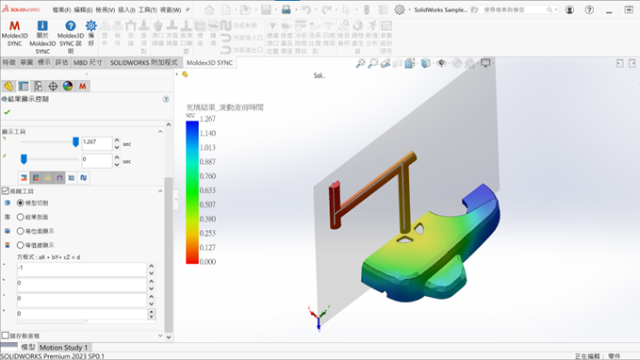Open the Moldex3D SYNC help icon
The height and width of the screenshot is (360, 640).
pyautogui.click(x=70, y=37)
